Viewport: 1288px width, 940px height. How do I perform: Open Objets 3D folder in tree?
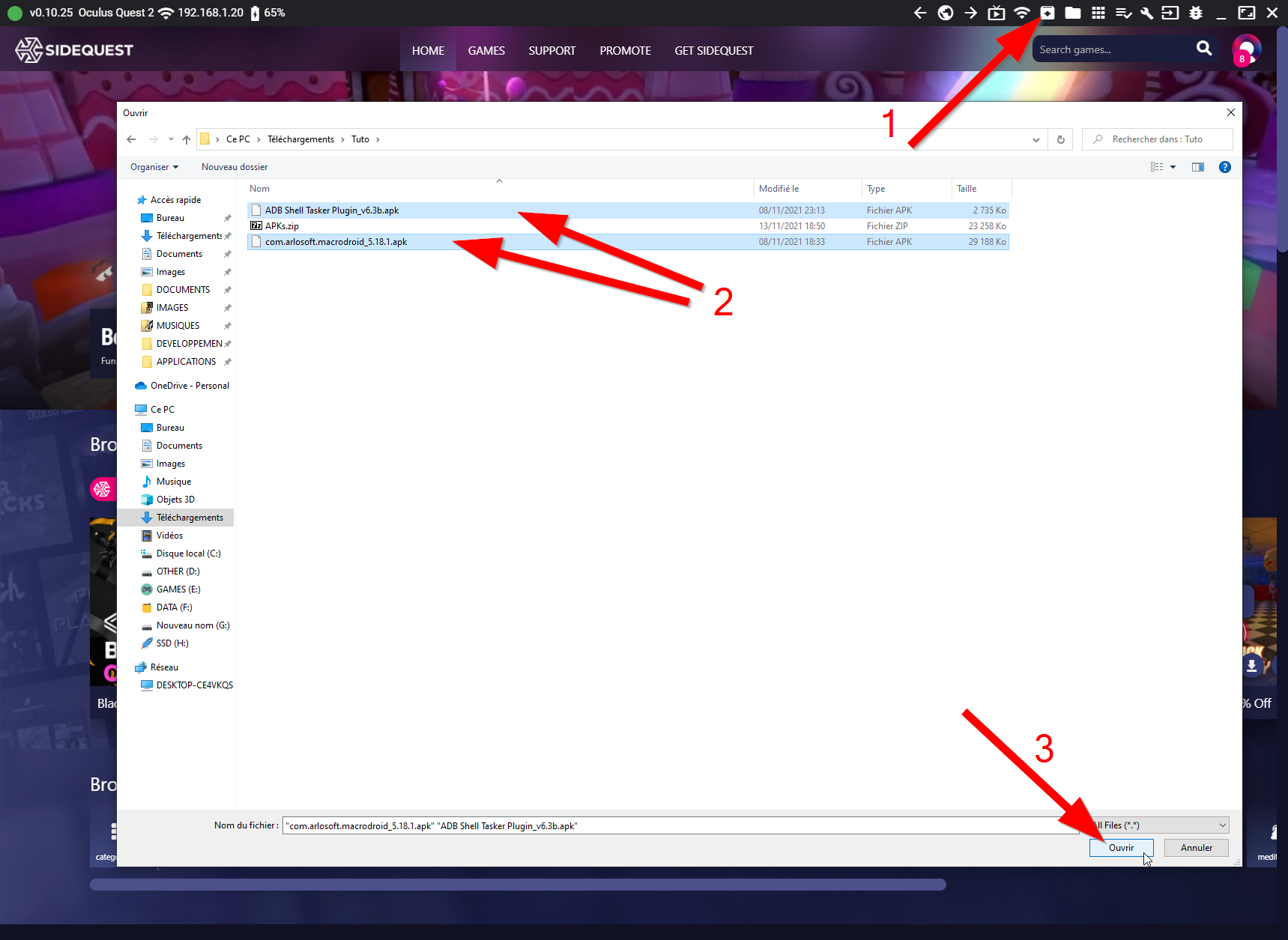point(168,500)
